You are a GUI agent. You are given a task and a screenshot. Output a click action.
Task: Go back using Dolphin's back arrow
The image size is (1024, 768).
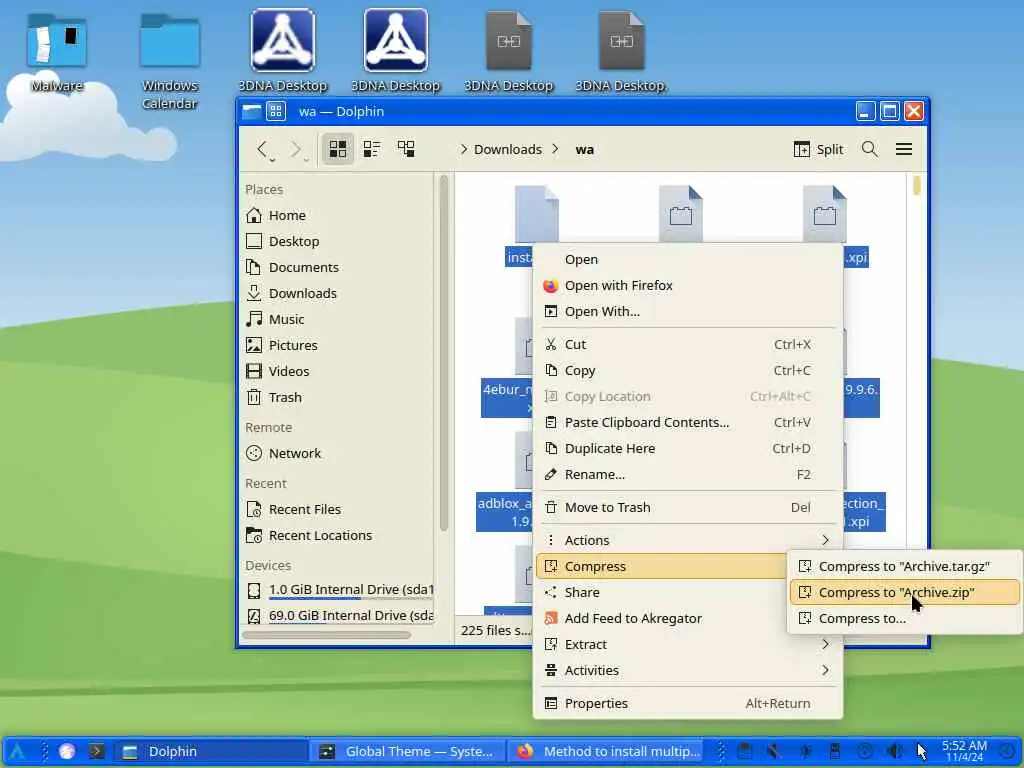(263, 150)
